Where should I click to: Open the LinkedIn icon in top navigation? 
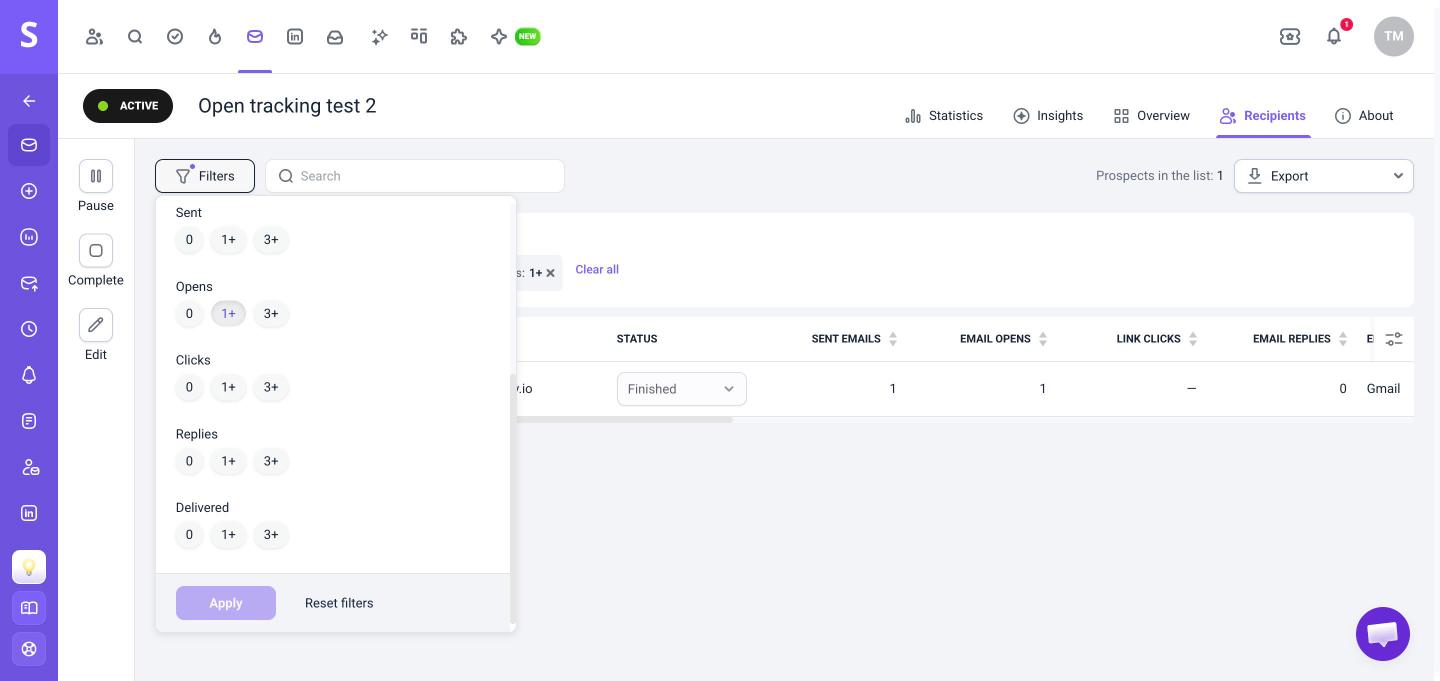pyautogui.click(x=295, y=37)
